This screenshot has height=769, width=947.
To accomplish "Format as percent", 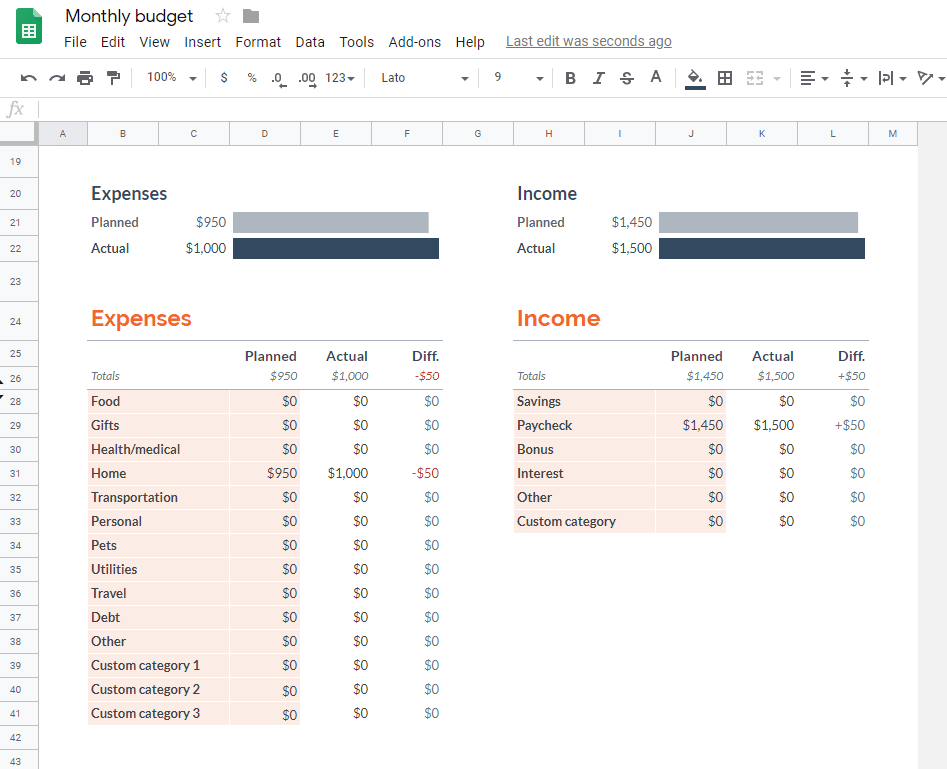I will (x=252, y=78).
